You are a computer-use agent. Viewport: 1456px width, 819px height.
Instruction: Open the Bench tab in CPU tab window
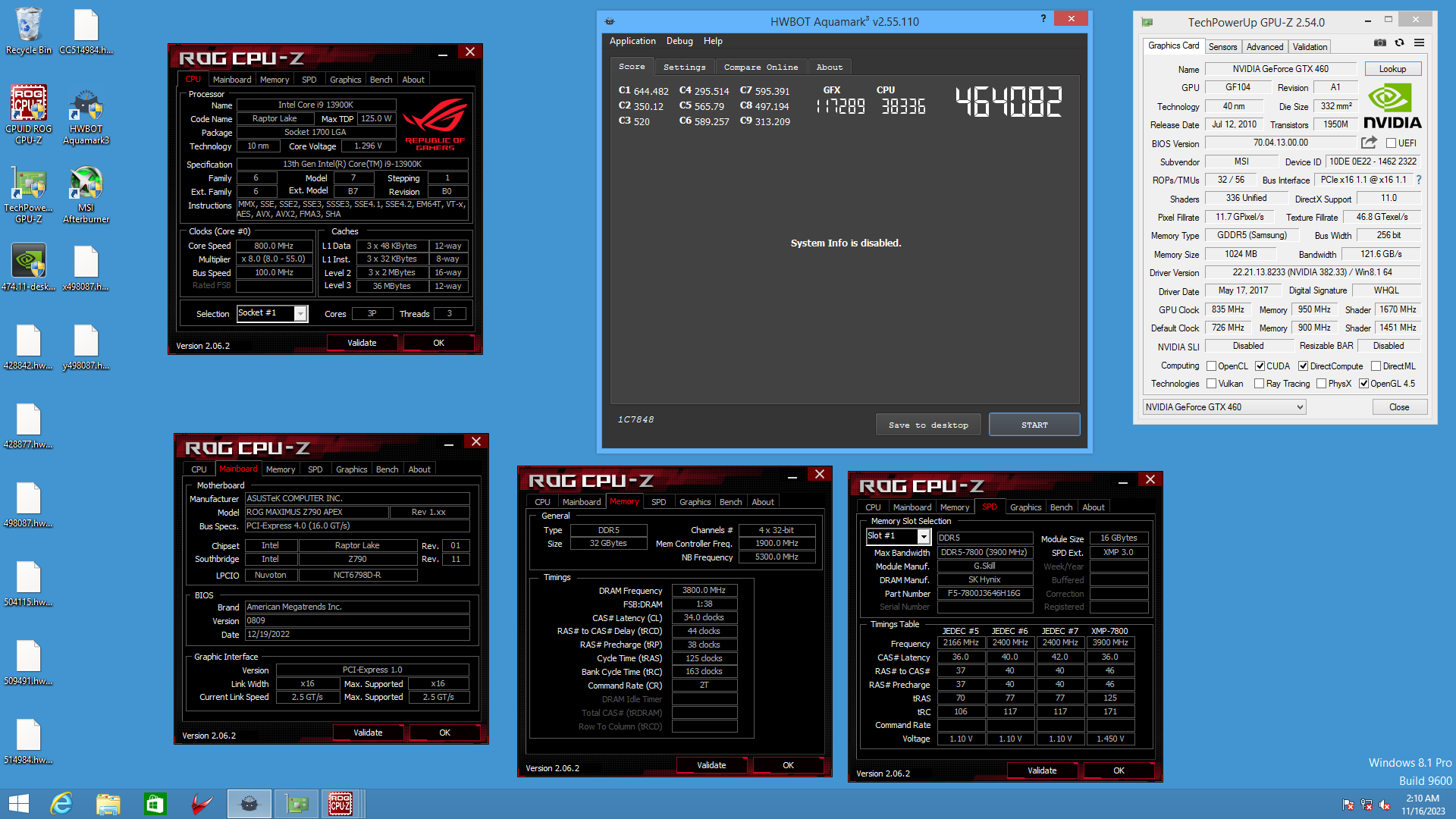(381, 80)
